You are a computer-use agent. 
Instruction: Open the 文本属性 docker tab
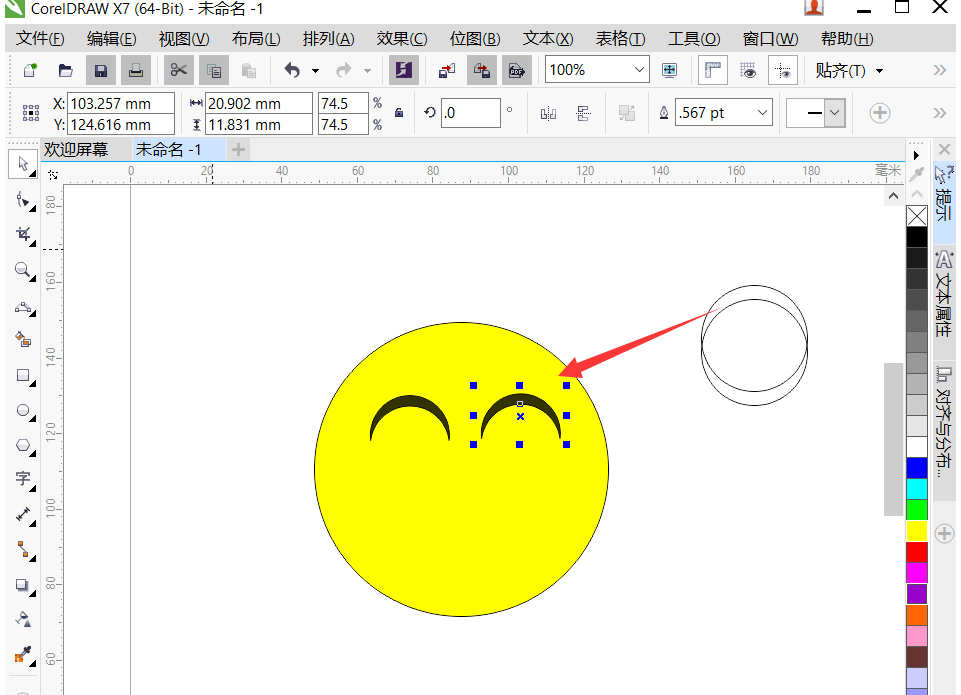tap(944, 293)
